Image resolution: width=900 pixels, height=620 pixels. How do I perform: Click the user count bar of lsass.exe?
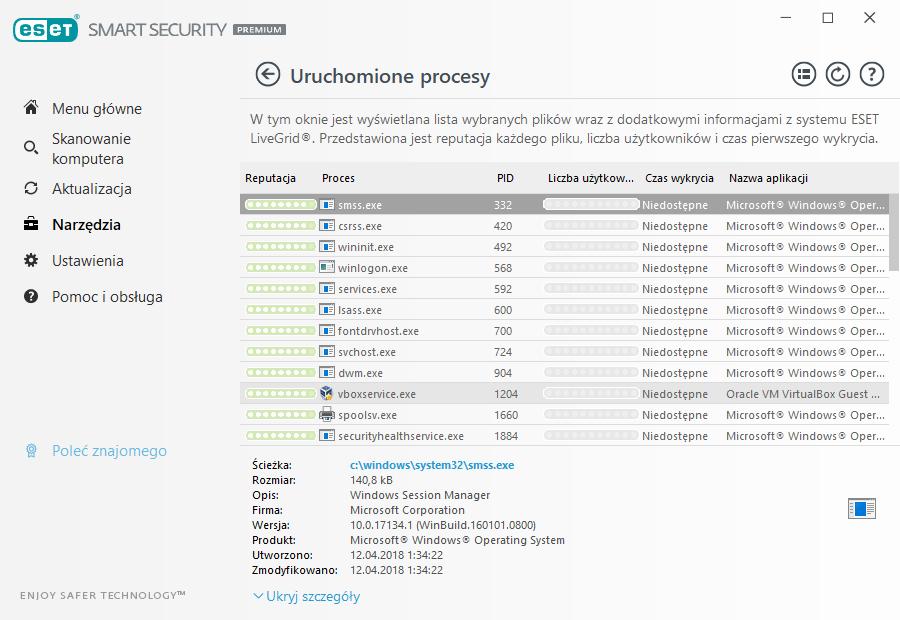click(x=591, y=309)
